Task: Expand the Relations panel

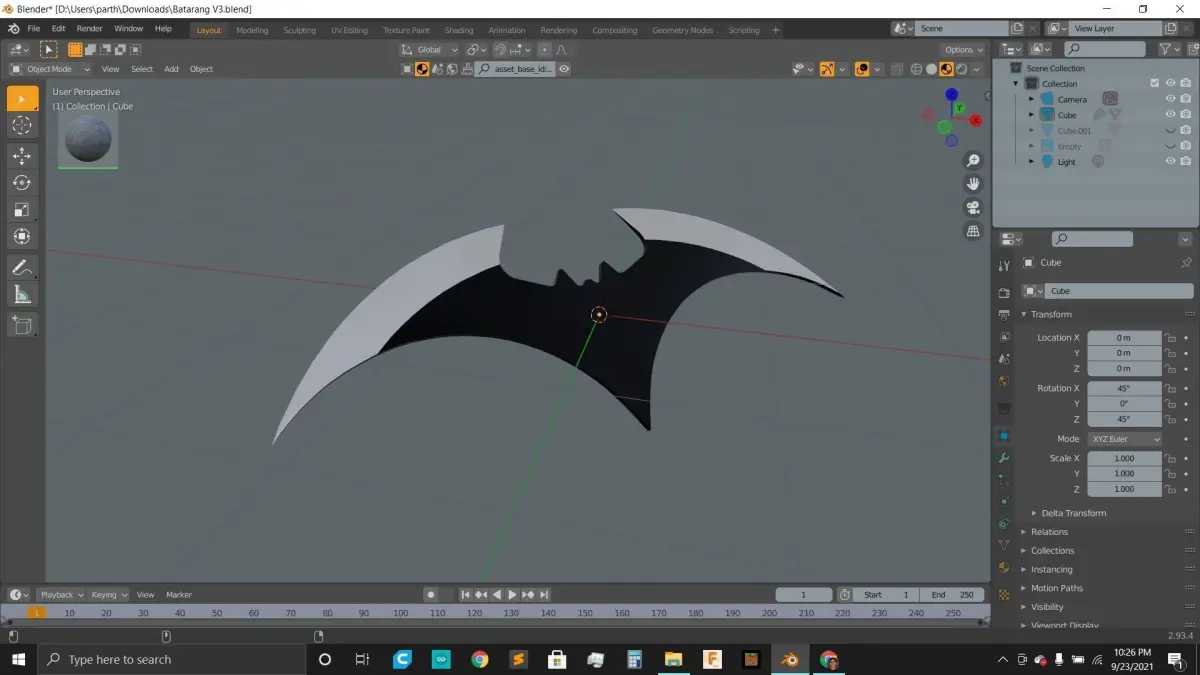Action: point(1049,532)
